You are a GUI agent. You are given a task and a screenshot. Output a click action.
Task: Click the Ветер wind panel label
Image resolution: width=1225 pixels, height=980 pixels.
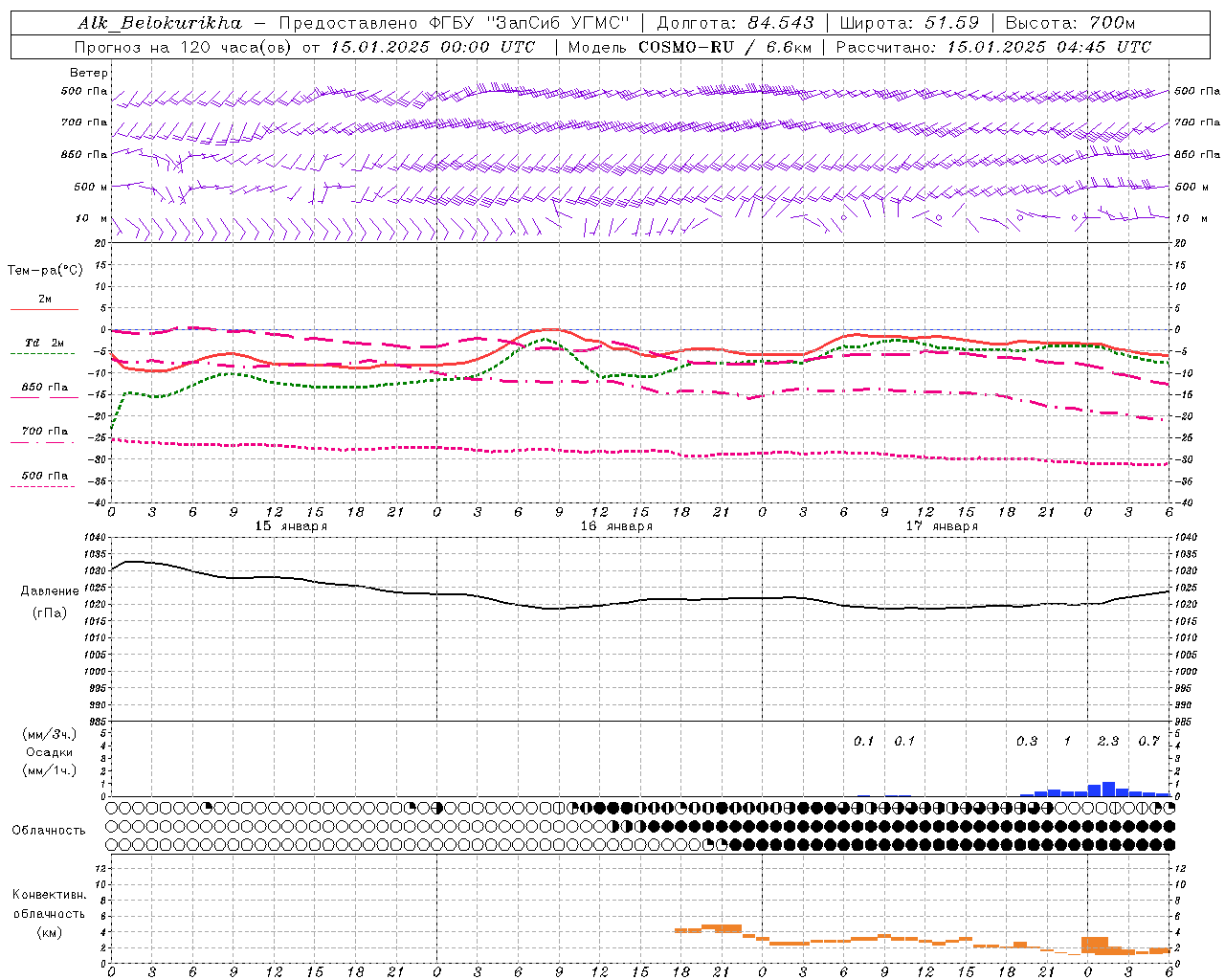point(89,73)
